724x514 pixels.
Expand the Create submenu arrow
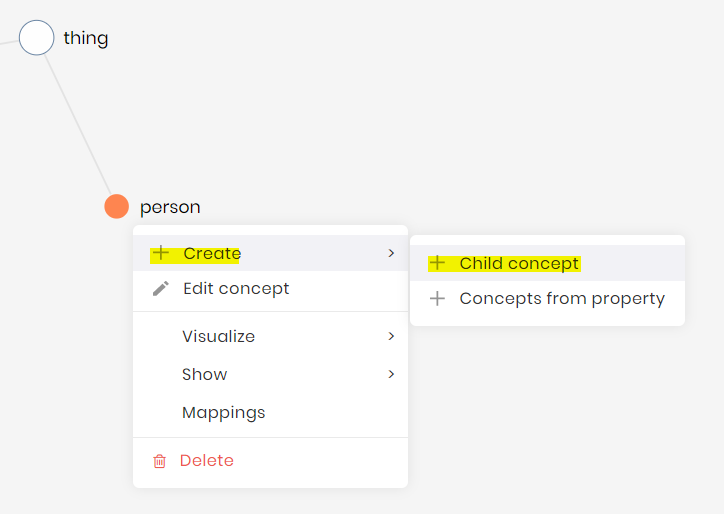(391, 253)
